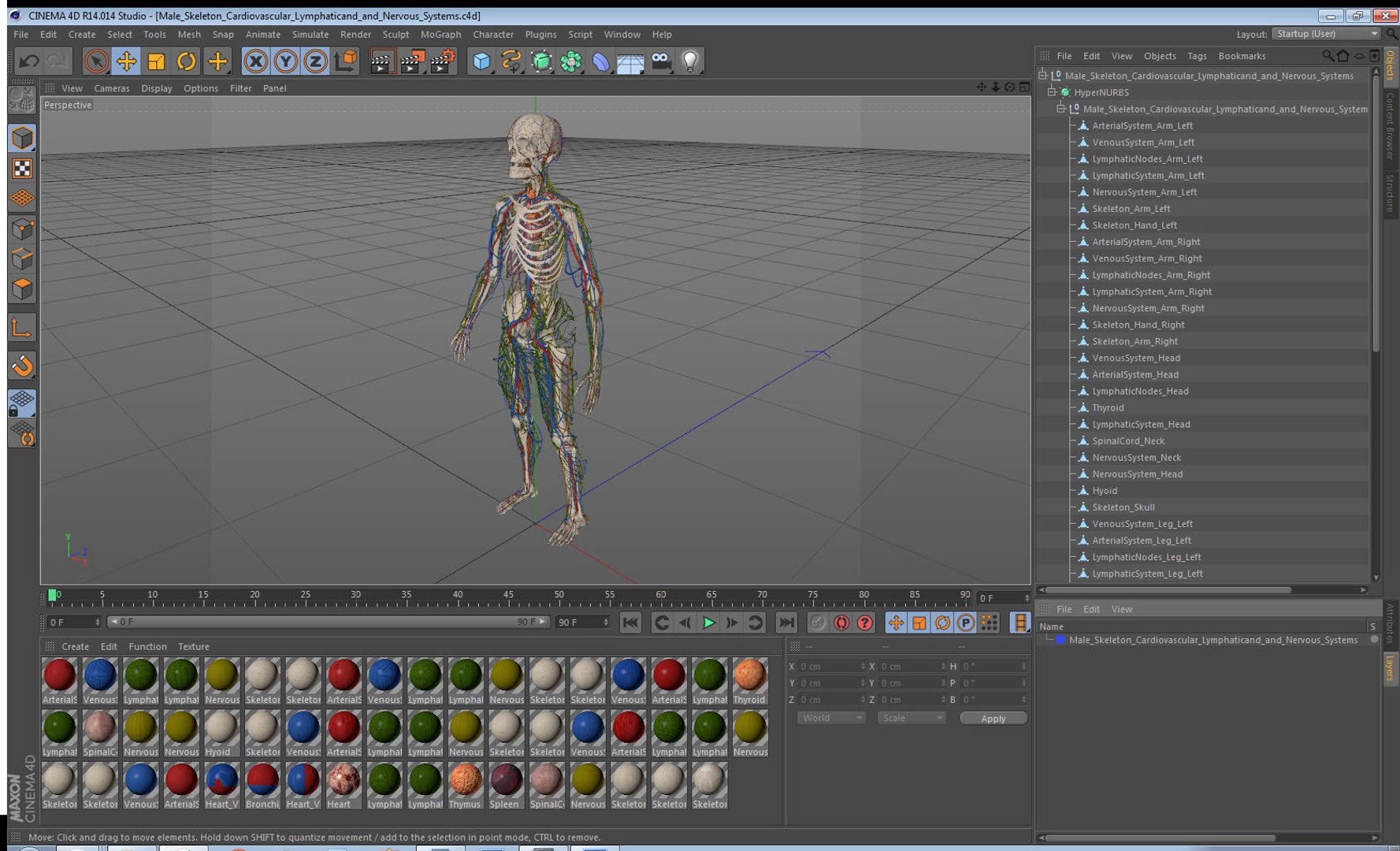Image resolution: width=1400 pixels, height=851 pixels.
Task: Click the X position input field
Action: coord(831,667)
